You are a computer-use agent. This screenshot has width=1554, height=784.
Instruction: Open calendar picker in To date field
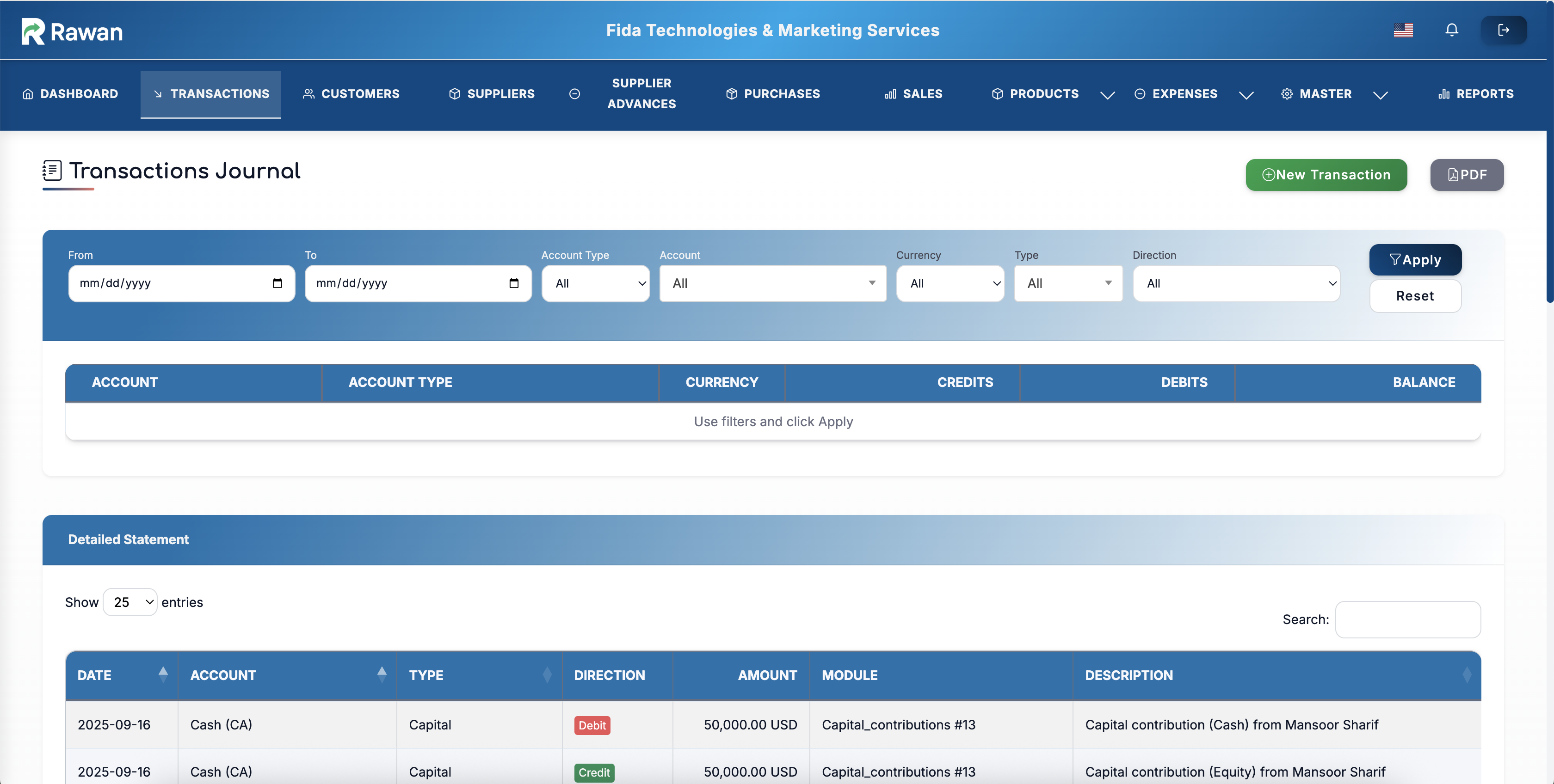tap(514, 283)
